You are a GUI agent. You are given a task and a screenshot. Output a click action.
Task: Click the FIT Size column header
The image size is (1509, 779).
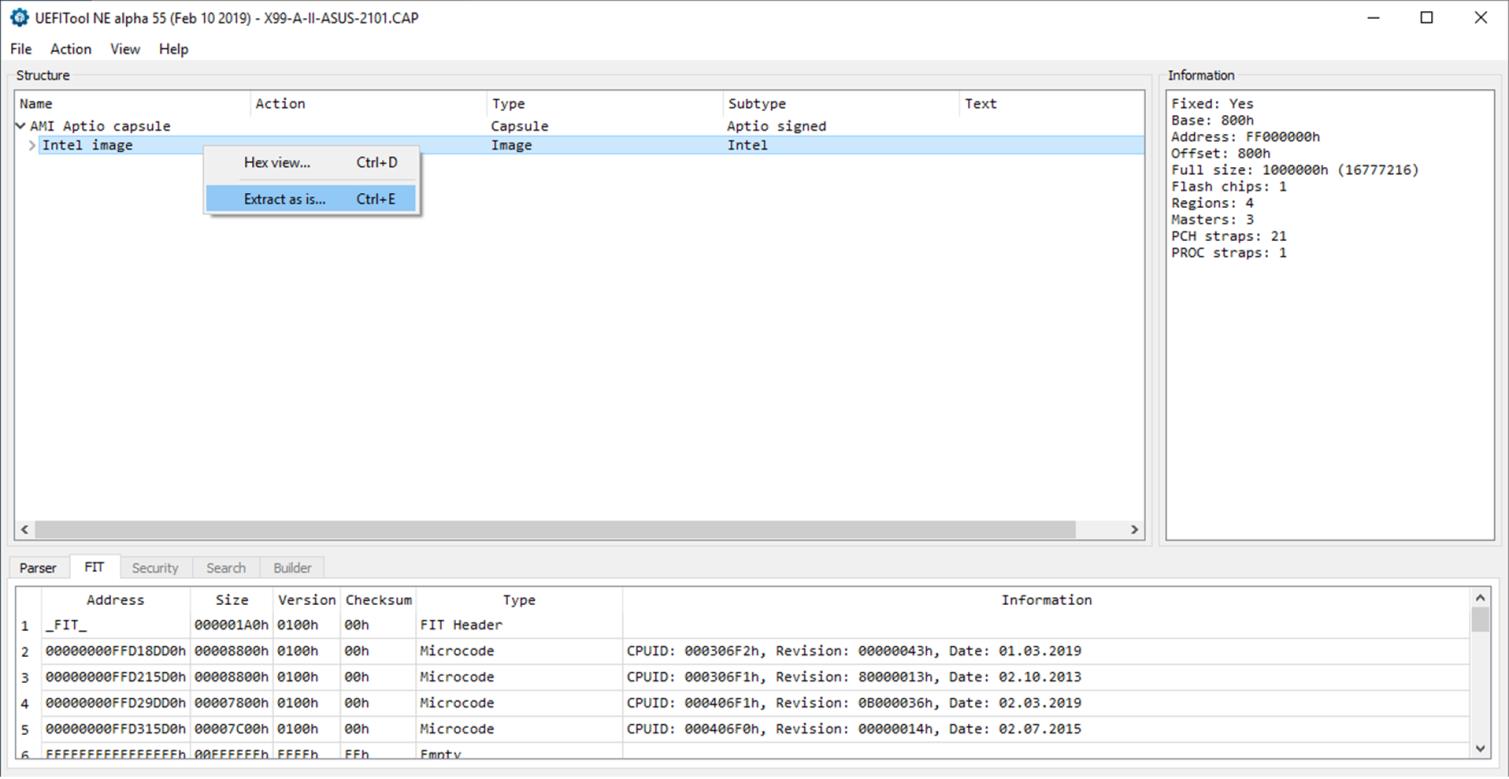click(x=232, y=600)
